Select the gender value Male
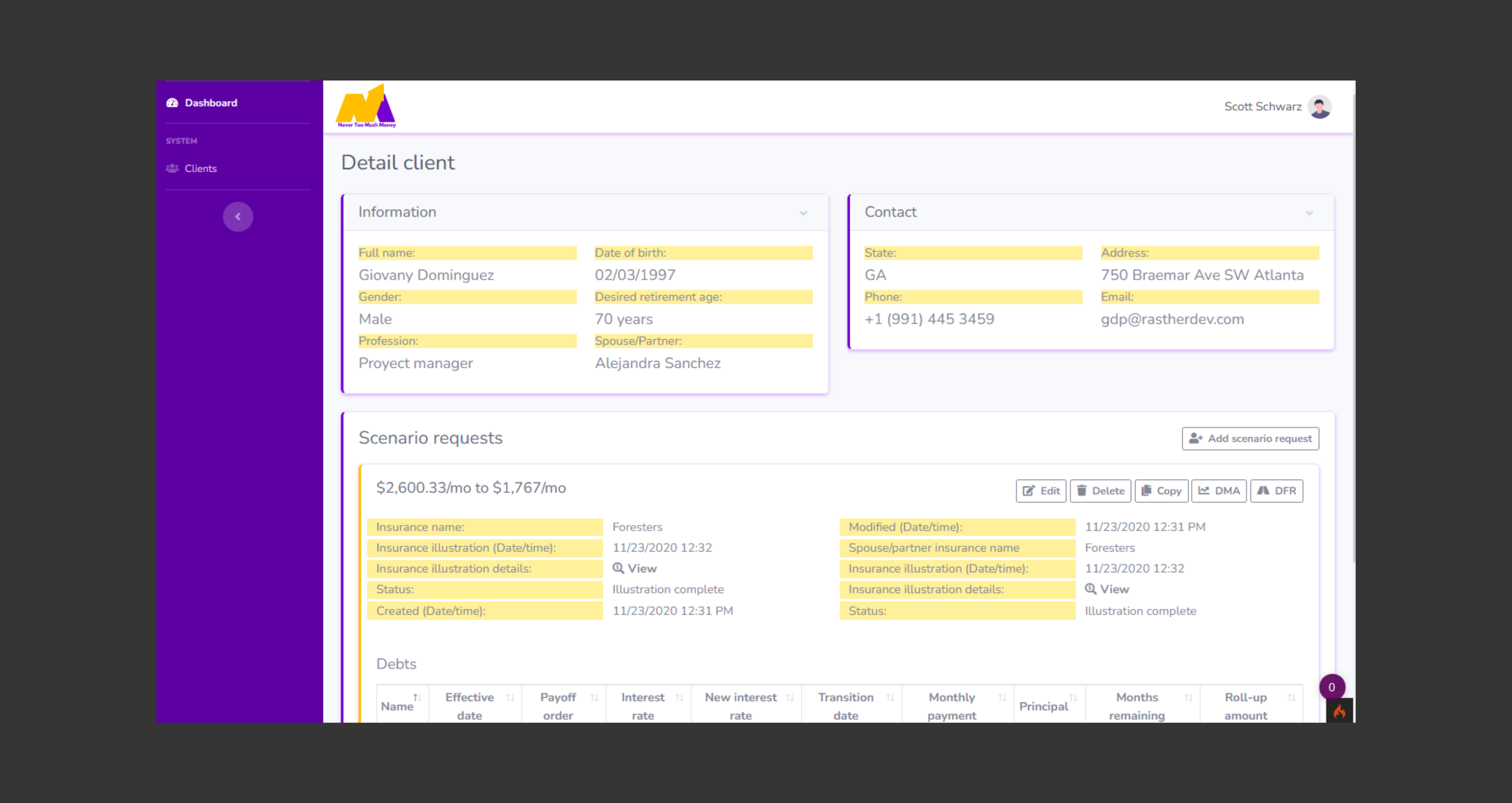The width and height of the screenshot is (1512, 803). tap(375, 319)
